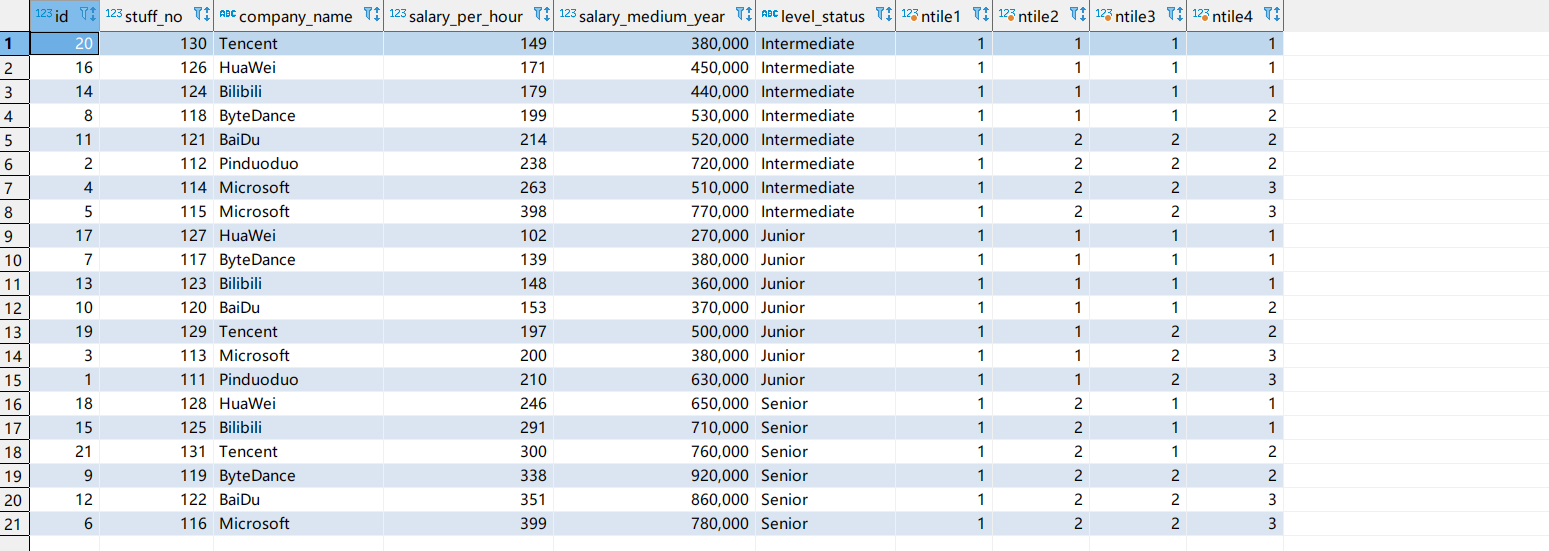
Task: Click sort arrows for ntile2 column
Action: click(1083, 15)
